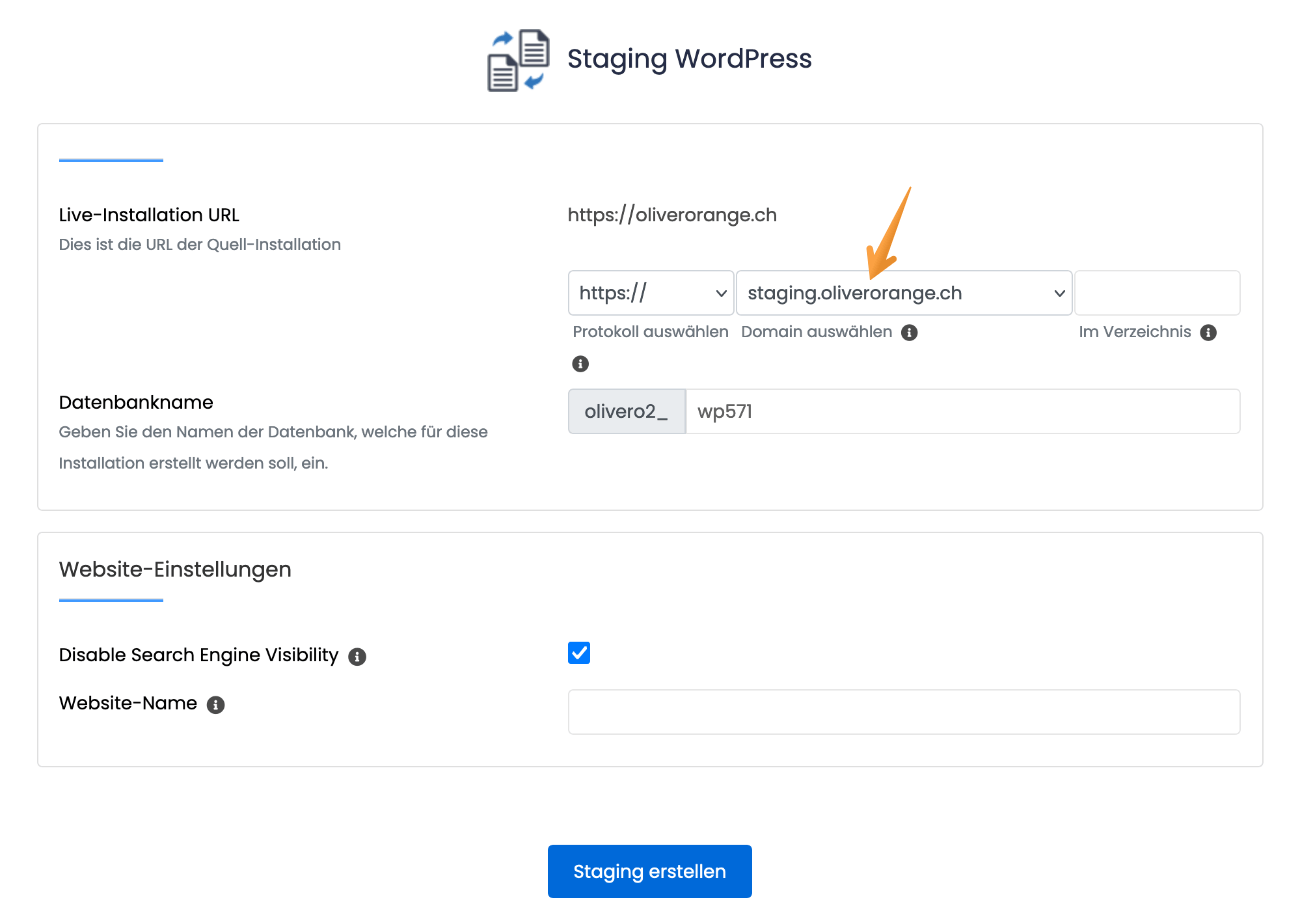This screenshot has width=1300, height=917.
Task: Open the staging.oliverorange.ch domain dropdown
Action: pyautogui.click(x=904, y=293)
